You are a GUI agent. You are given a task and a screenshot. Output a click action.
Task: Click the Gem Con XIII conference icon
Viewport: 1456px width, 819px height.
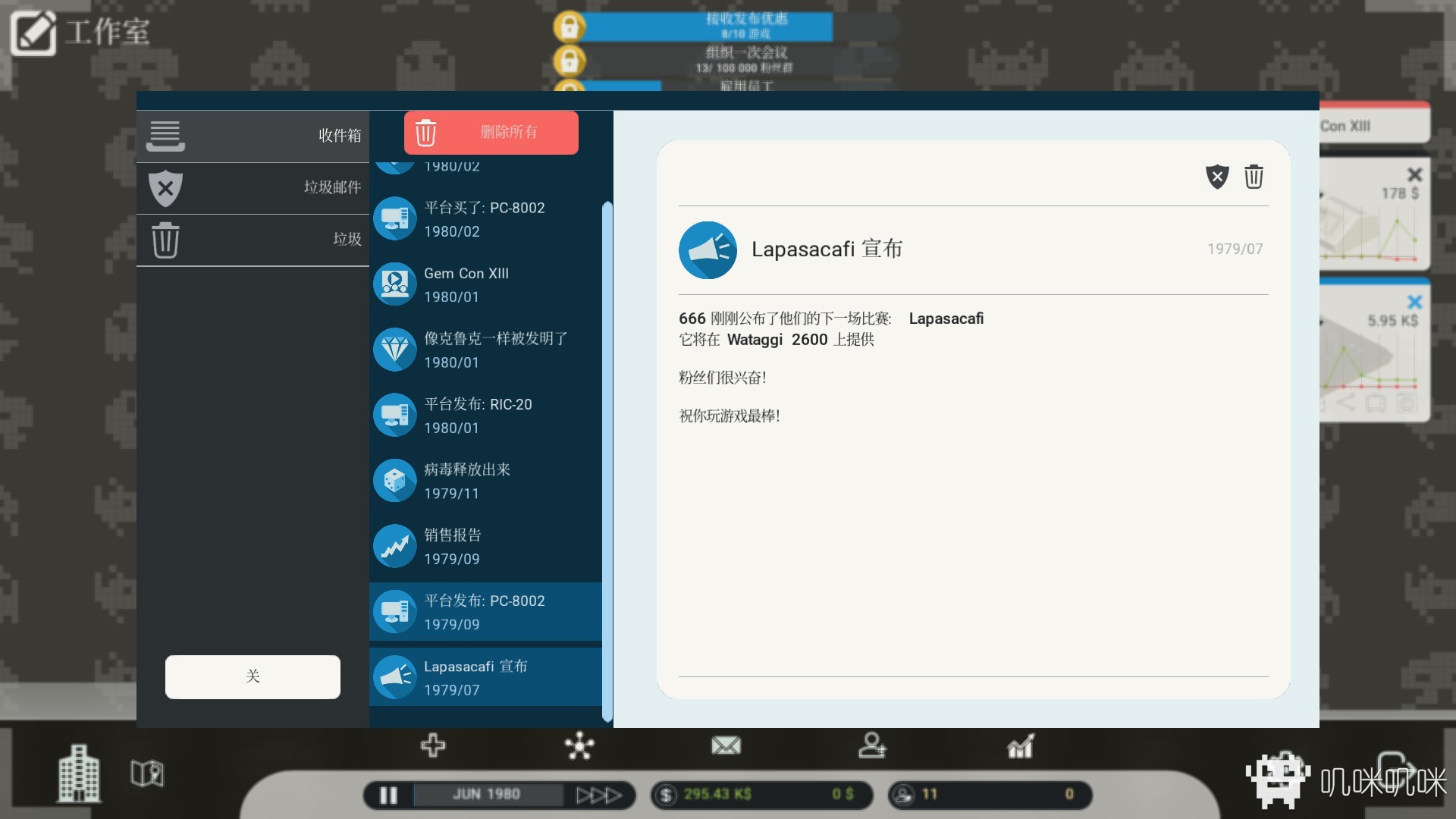[395, 284]
